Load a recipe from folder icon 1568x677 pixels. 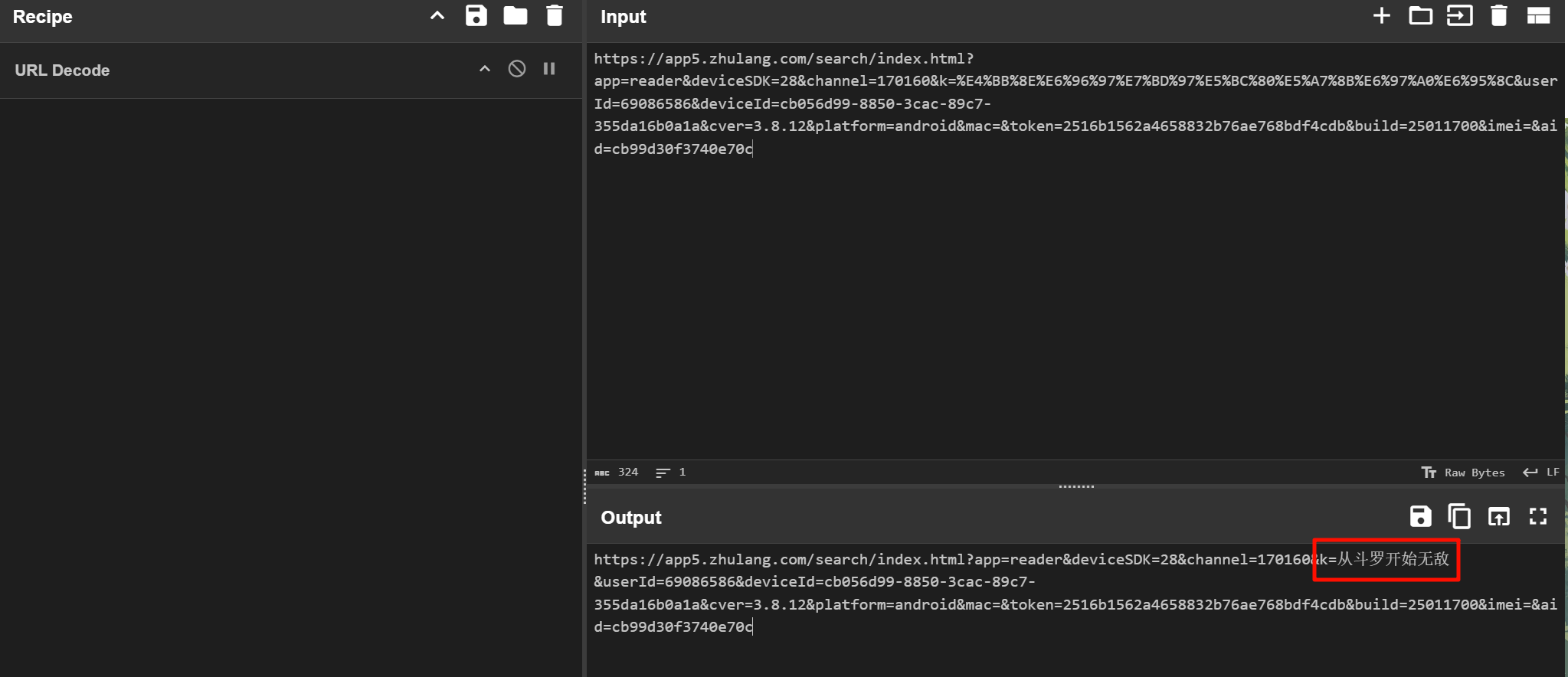pyautogui.click(x=515, y=16)
